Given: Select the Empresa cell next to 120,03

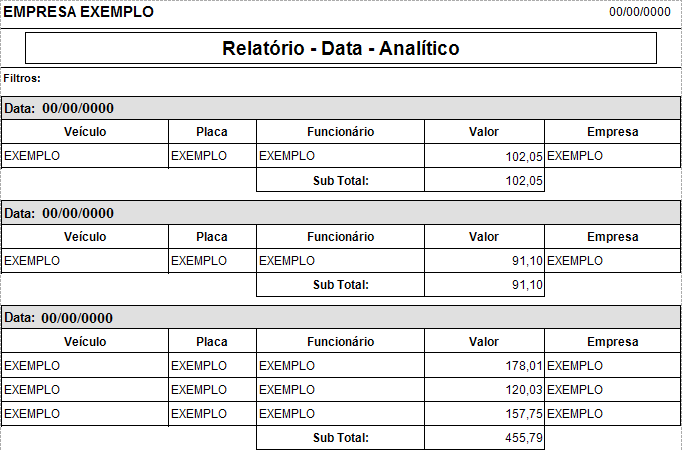Looking at the screenshot, I should coord(612,389).
